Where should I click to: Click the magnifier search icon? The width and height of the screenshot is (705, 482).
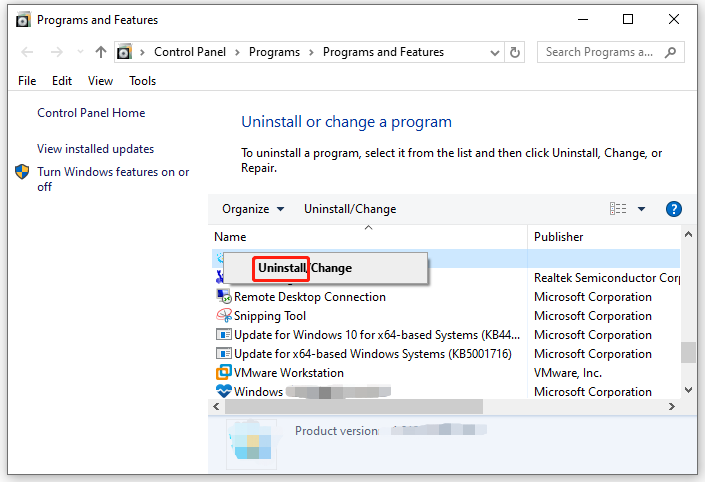[670, 52]
